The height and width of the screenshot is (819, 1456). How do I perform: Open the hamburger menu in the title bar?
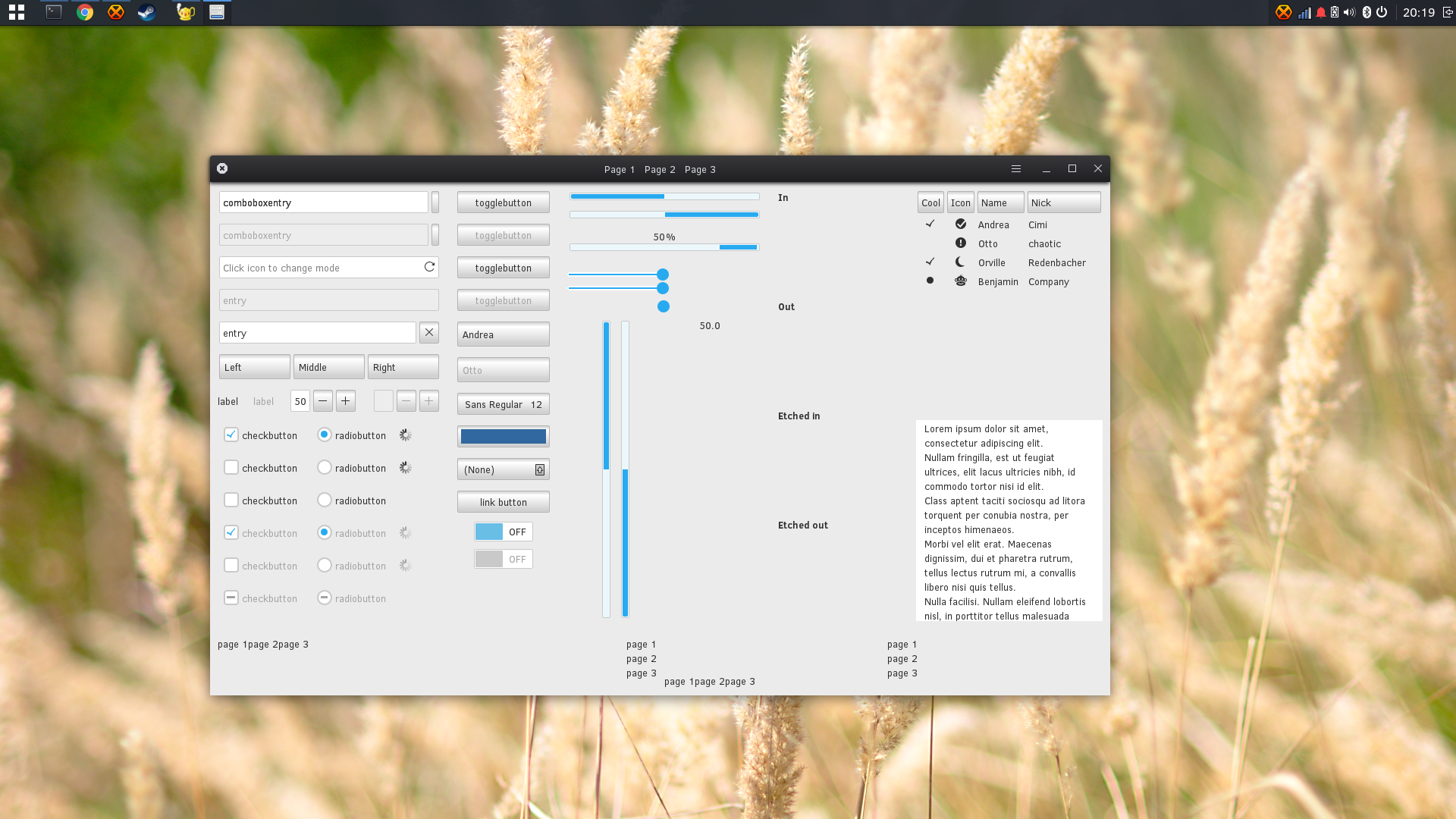coord(1016,169)
